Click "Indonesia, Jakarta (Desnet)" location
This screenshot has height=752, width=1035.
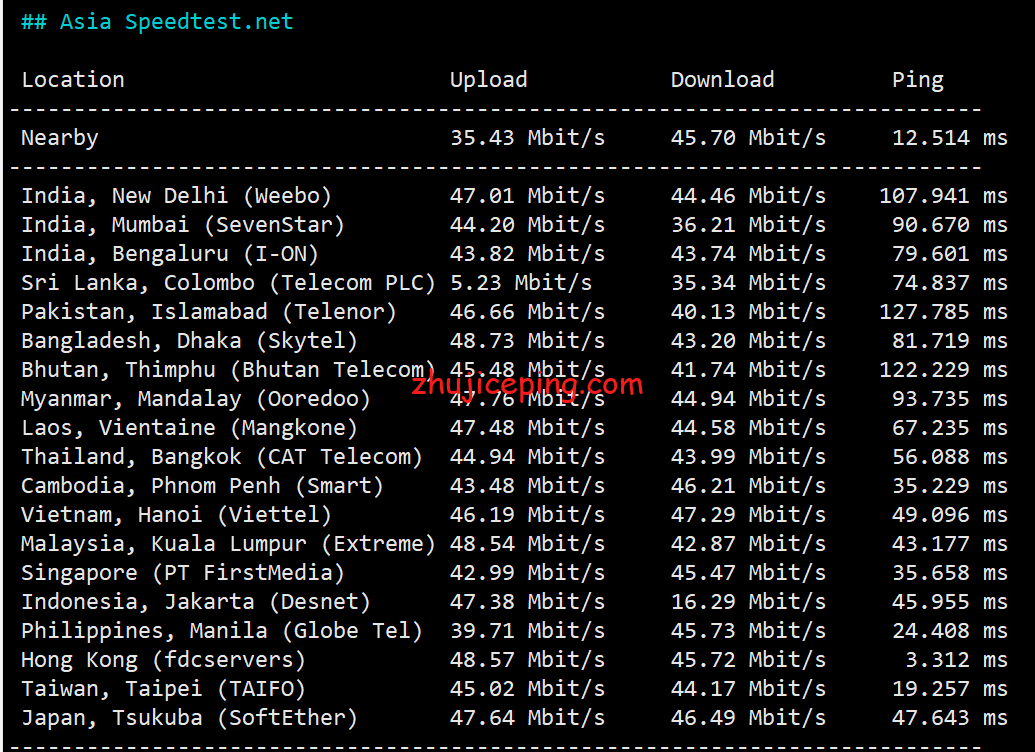(195, 603)
